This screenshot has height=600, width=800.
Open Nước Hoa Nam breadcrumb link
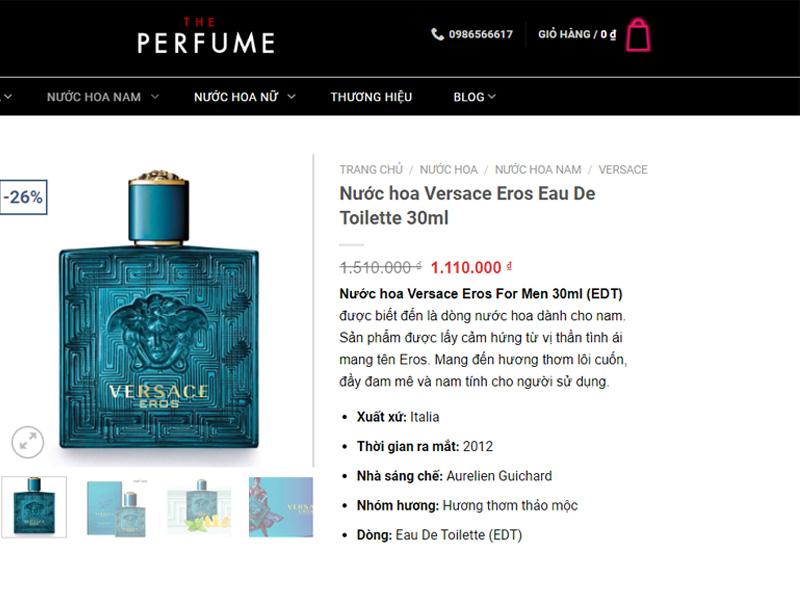[538, 169]
